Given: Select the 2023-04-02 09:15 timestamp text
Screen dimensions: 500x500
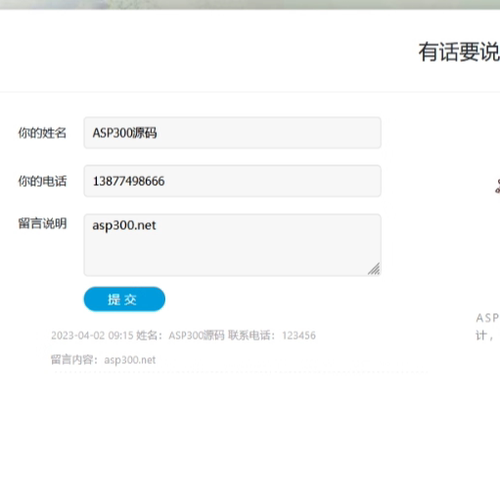Looking at the screenshot, I should click(x=92, y=335).
